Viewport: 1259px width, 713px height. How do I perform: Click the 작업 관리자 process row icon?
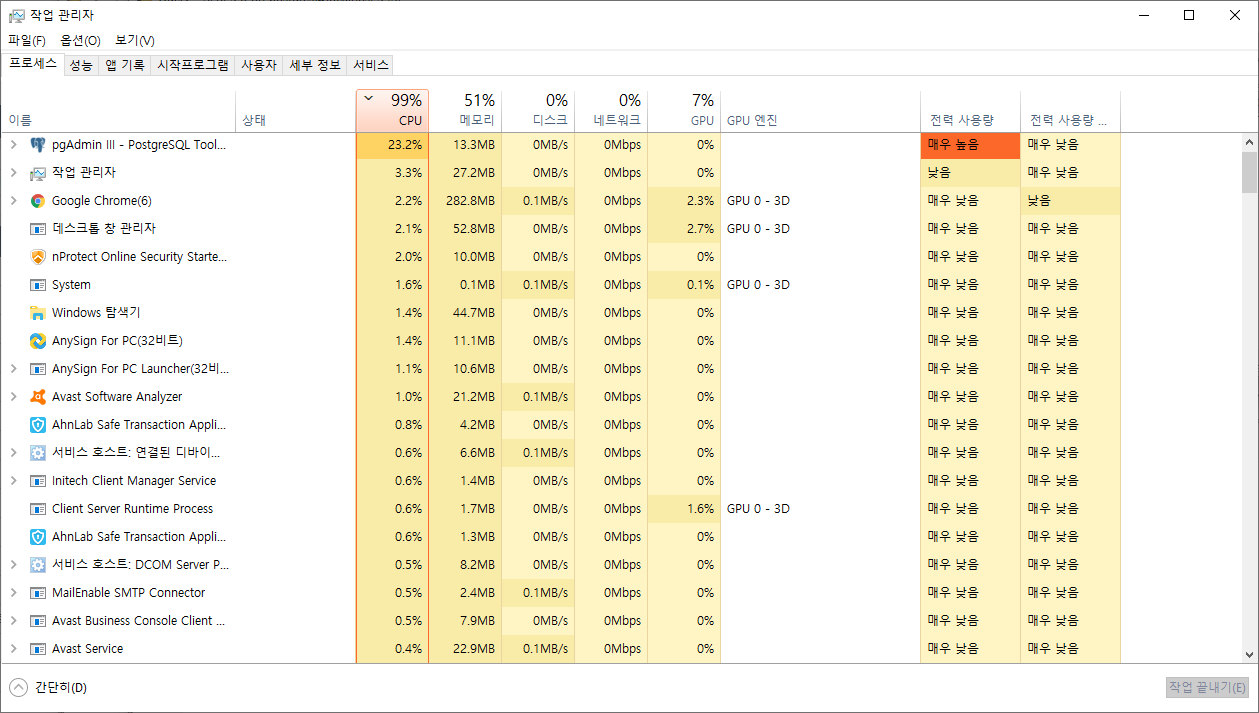tap(38, 173)
